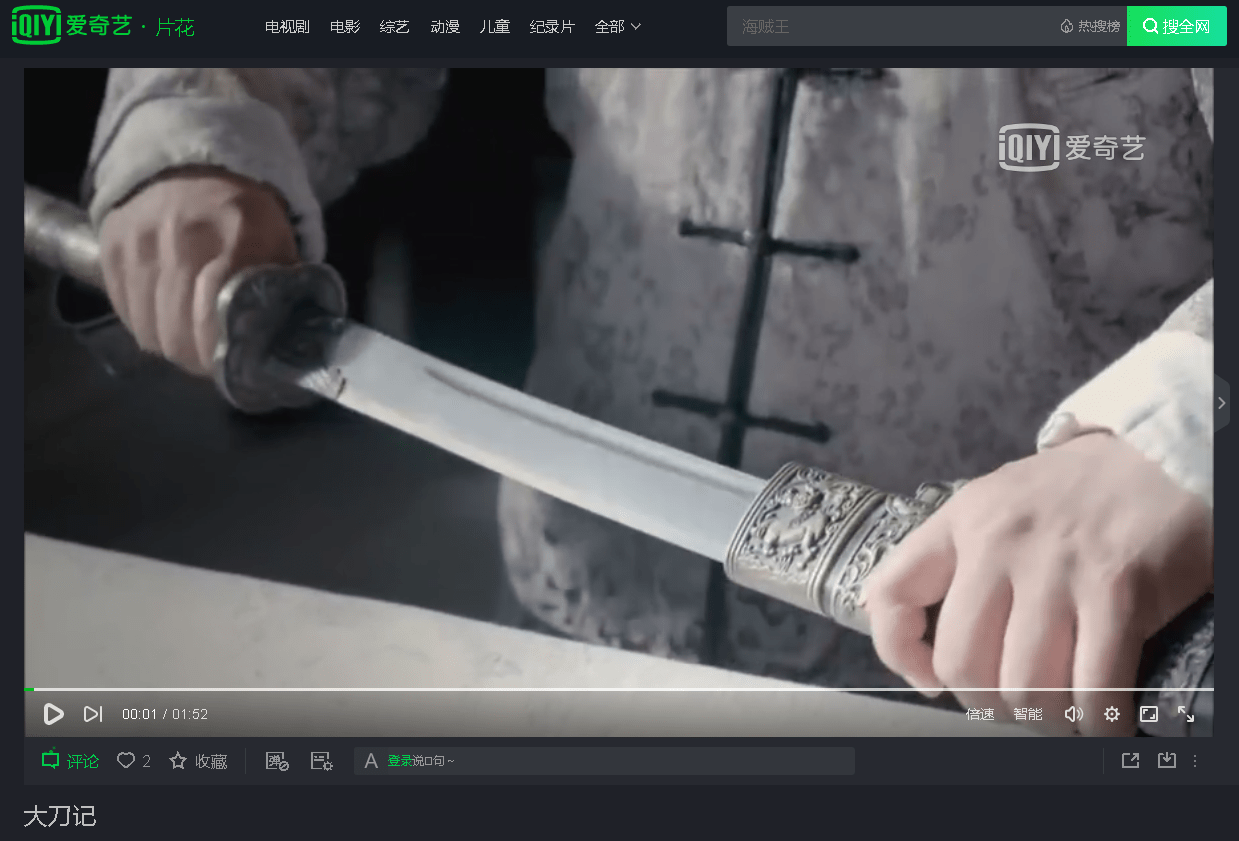This screenshot has height=841, width=1239.
Task: Open the 热搜榜 hot search link
Action: point(1090,26)
